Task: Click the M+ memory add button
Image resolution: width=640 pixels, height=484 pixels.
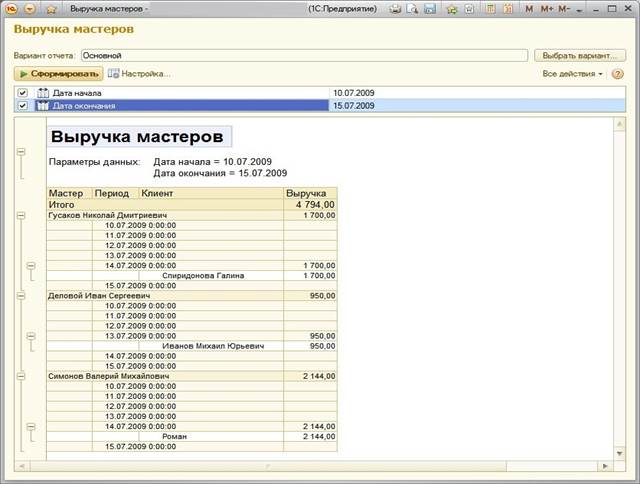Action: tap(547, 9)
